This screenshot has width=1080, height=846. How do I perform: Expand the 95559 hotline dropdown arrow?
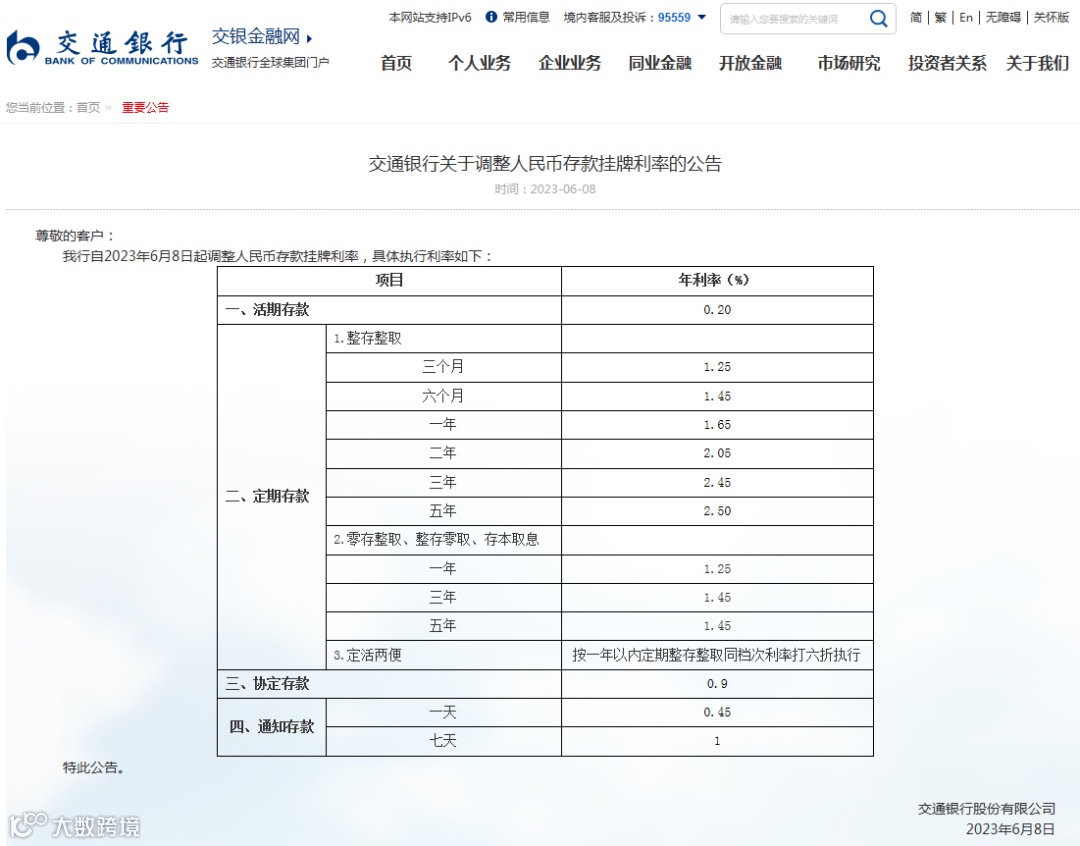tap(702, 17)
